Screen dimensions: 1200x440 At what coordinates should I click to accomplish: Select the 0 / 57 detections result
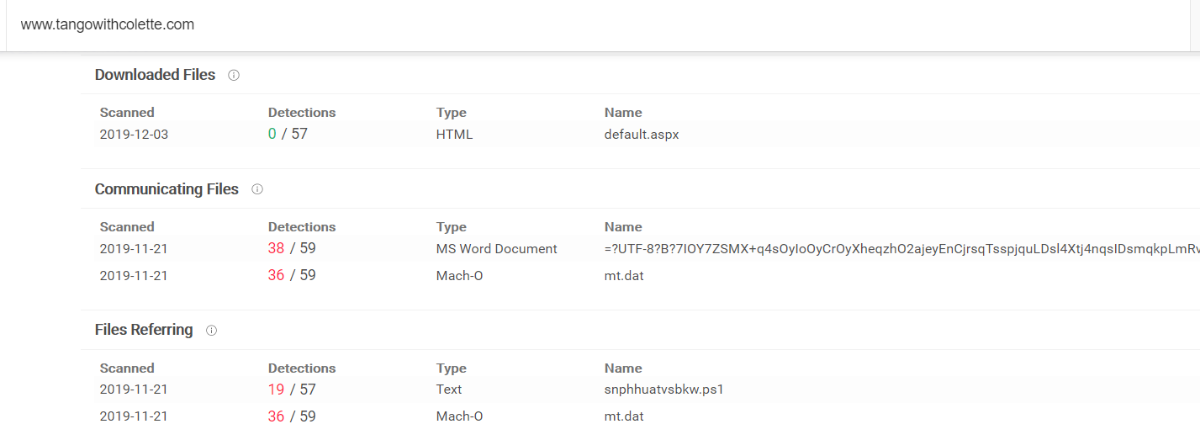point(287,134)
